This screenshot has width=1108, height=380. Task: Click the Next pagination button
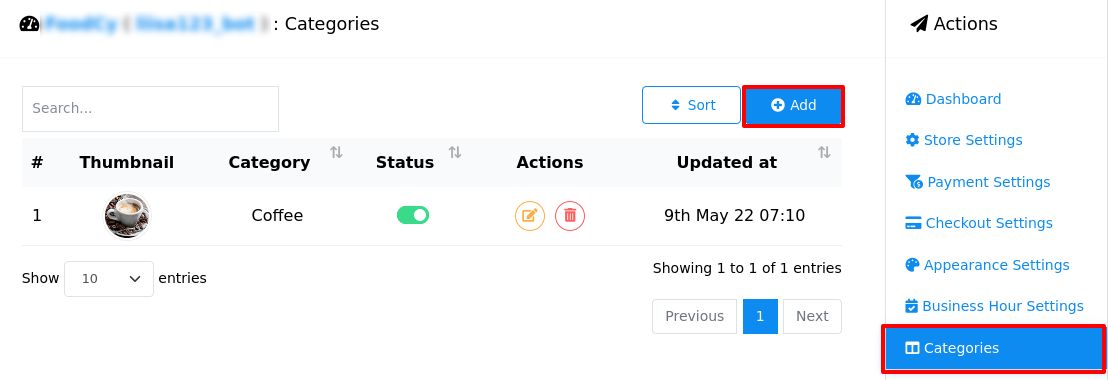click(x=812, y=316)
